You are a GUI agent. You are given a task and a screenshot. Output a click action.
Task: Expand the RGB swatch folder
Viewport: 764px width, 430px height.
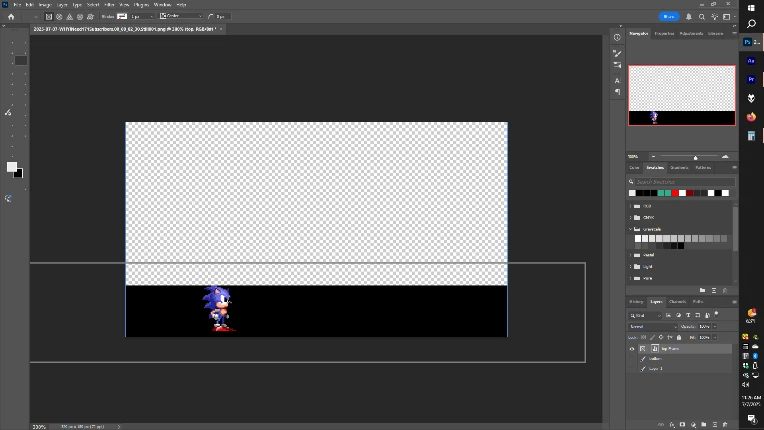pyautogui.click(x=630, y=206)
